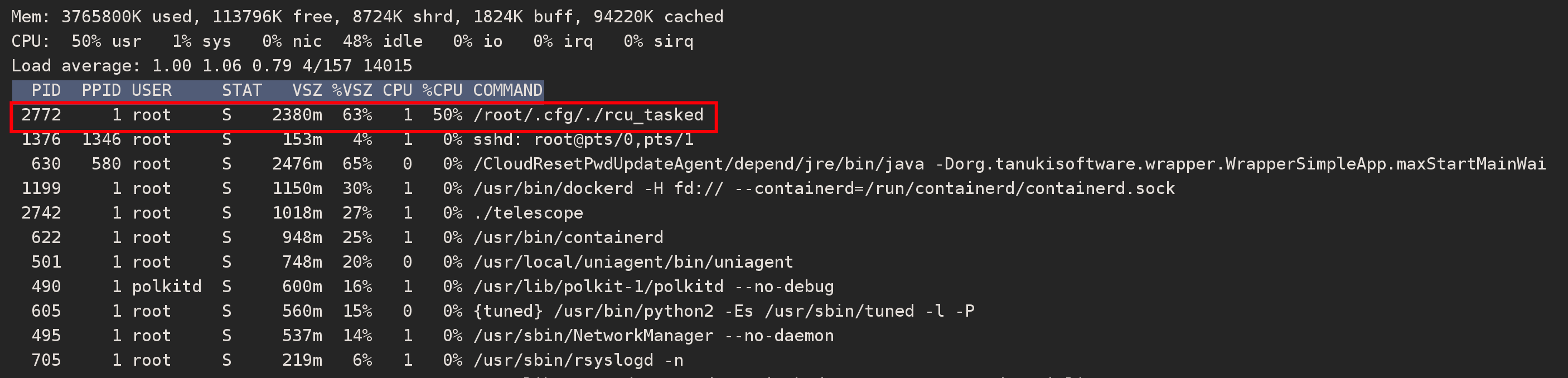The image size is (1568, 378).
Task: Click the COMMAND column header
Action: [507, 91]
